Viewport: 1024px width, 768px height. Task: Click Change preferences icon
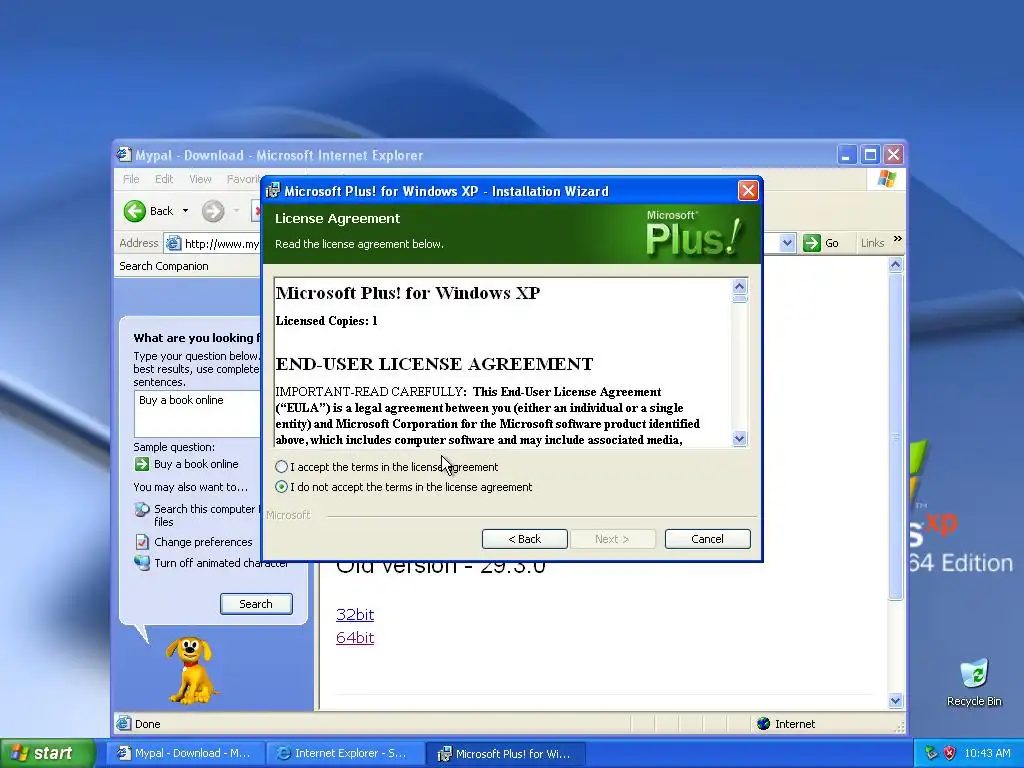[x=142, y=542]
